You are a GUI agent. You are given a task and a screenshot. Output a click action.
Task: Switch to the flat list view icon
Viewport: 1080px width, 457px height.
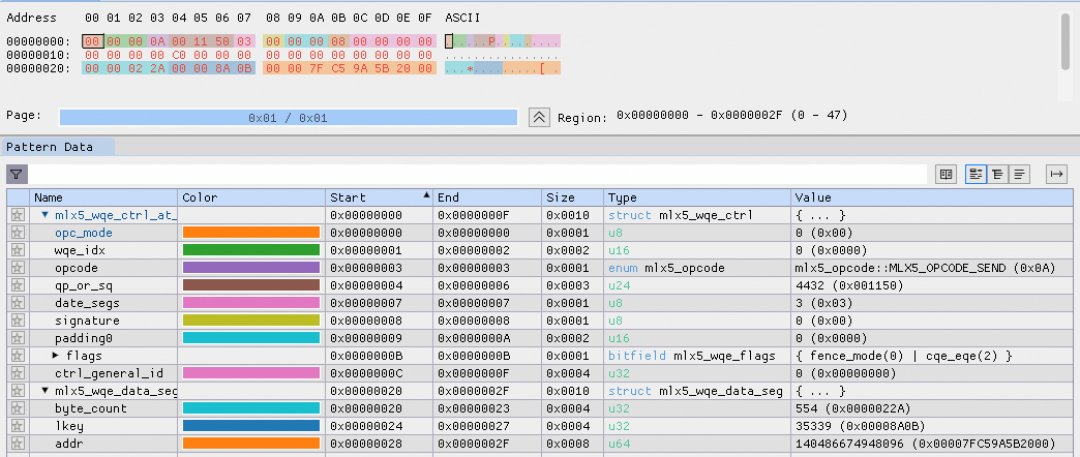coord(1019,174)
